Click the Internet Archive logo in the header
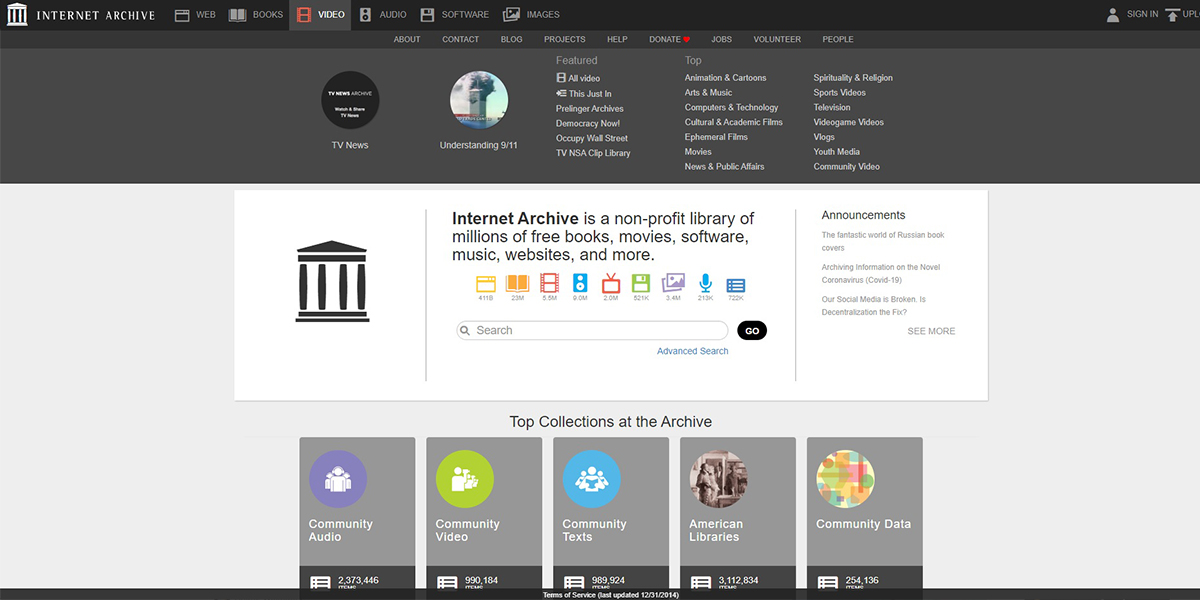Viewport: 1200px width, 600px height. (x=81, y=15)
